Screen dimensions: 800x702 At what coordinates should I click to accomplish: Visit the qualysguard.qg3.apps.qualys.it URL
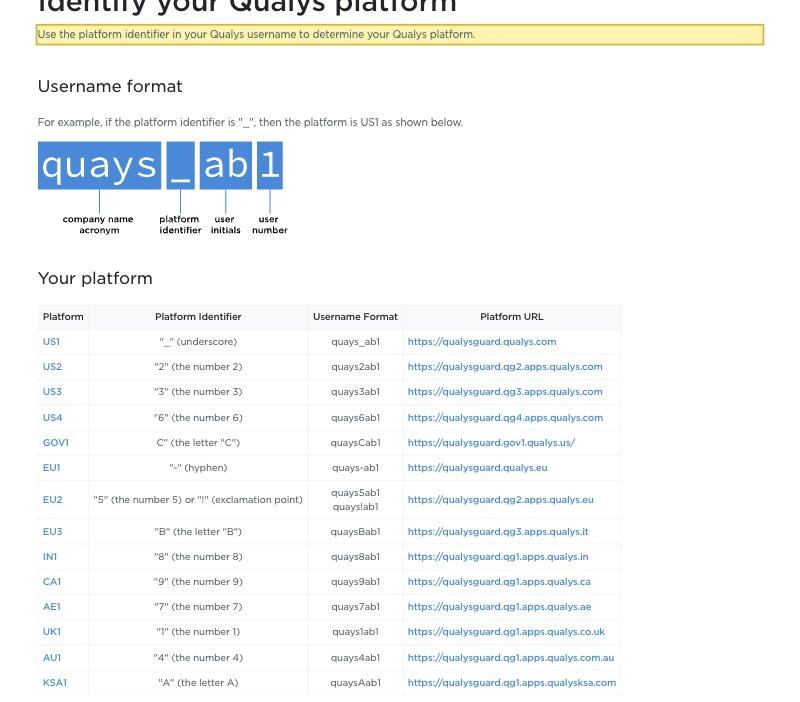[x=498, y=532]
